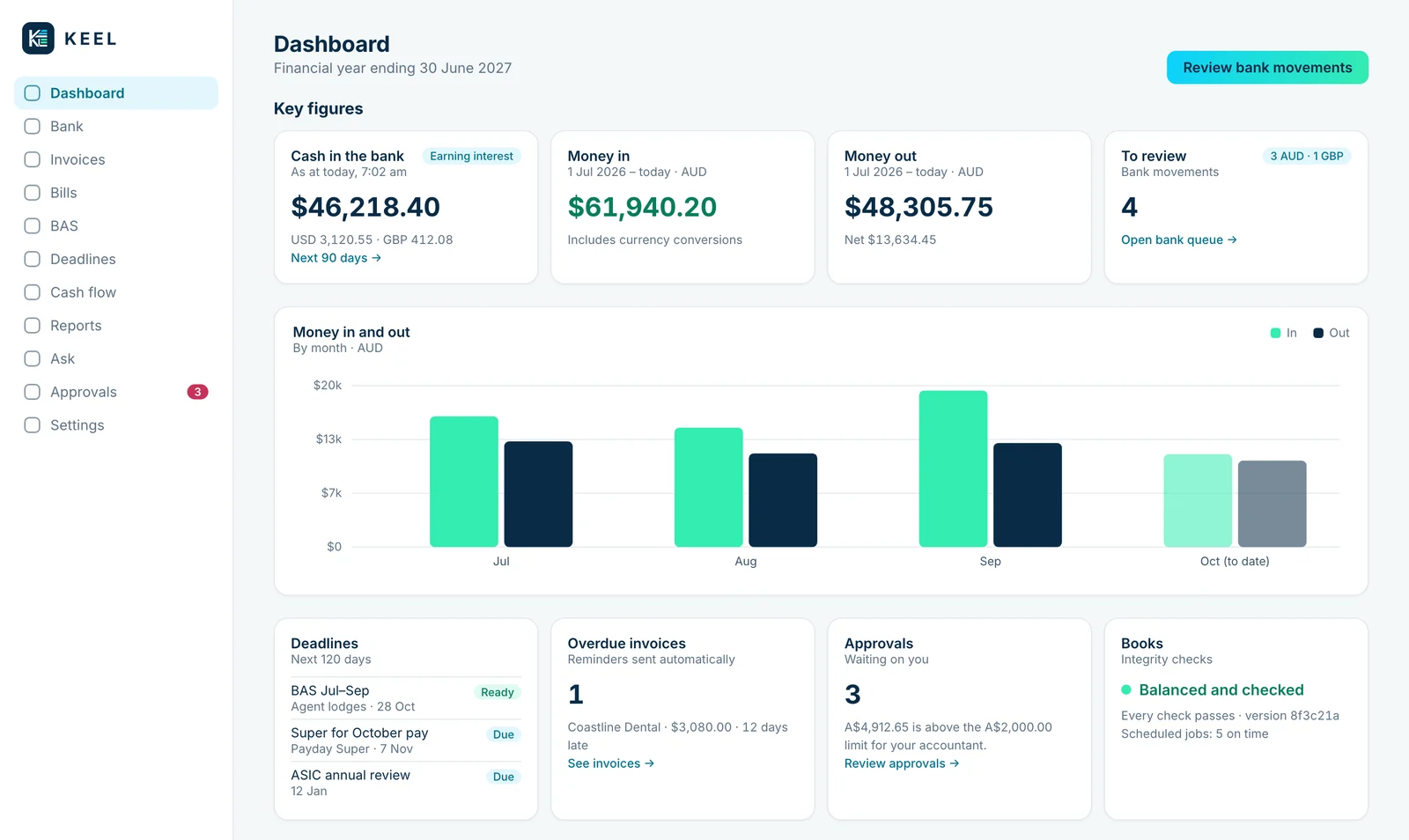This screenshot has height=840, width=1409.
Task: Click the '3 AUD · 1 GBP' badge
Action: [1307, 156]
